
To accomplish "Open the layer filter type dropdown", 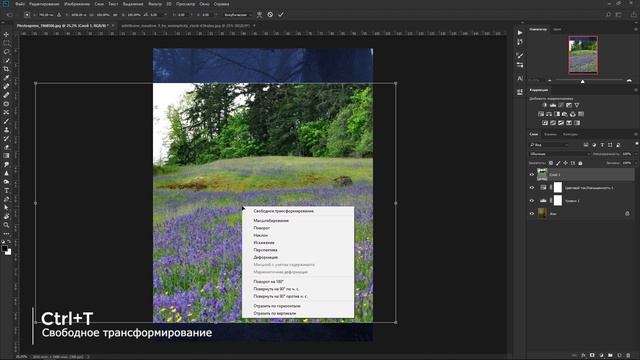I will pyautogui.click(x=549, y=145).
